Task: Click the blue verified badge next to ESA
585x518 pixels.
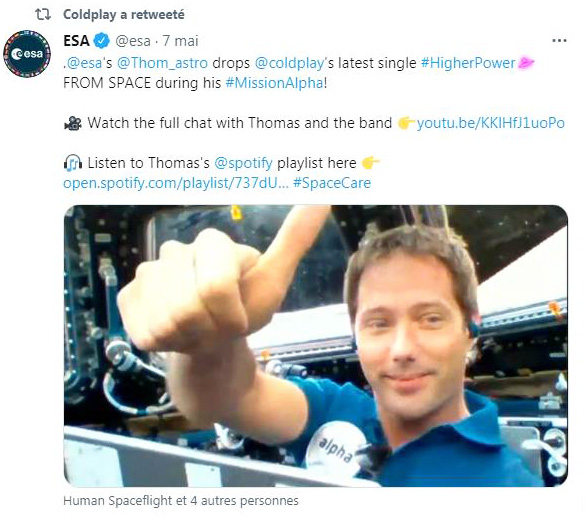Action: click(101, 41)
